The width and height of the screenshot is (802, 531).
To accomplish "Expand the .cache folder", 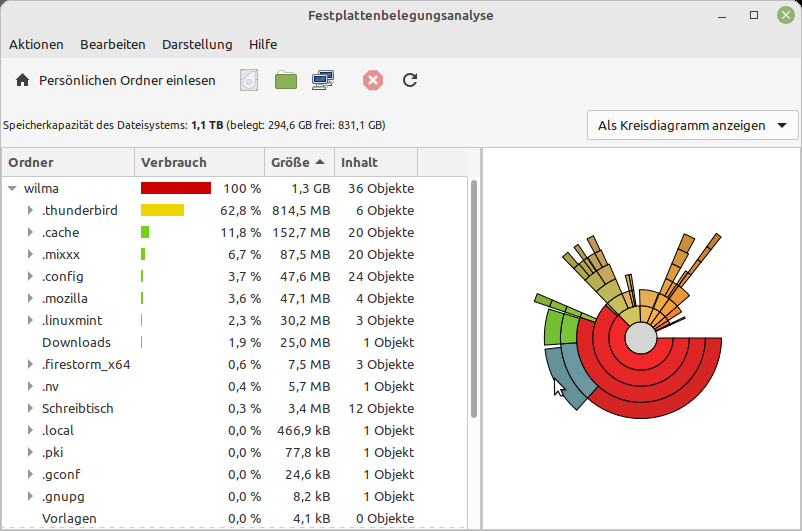I will click(x=30, y=233).
